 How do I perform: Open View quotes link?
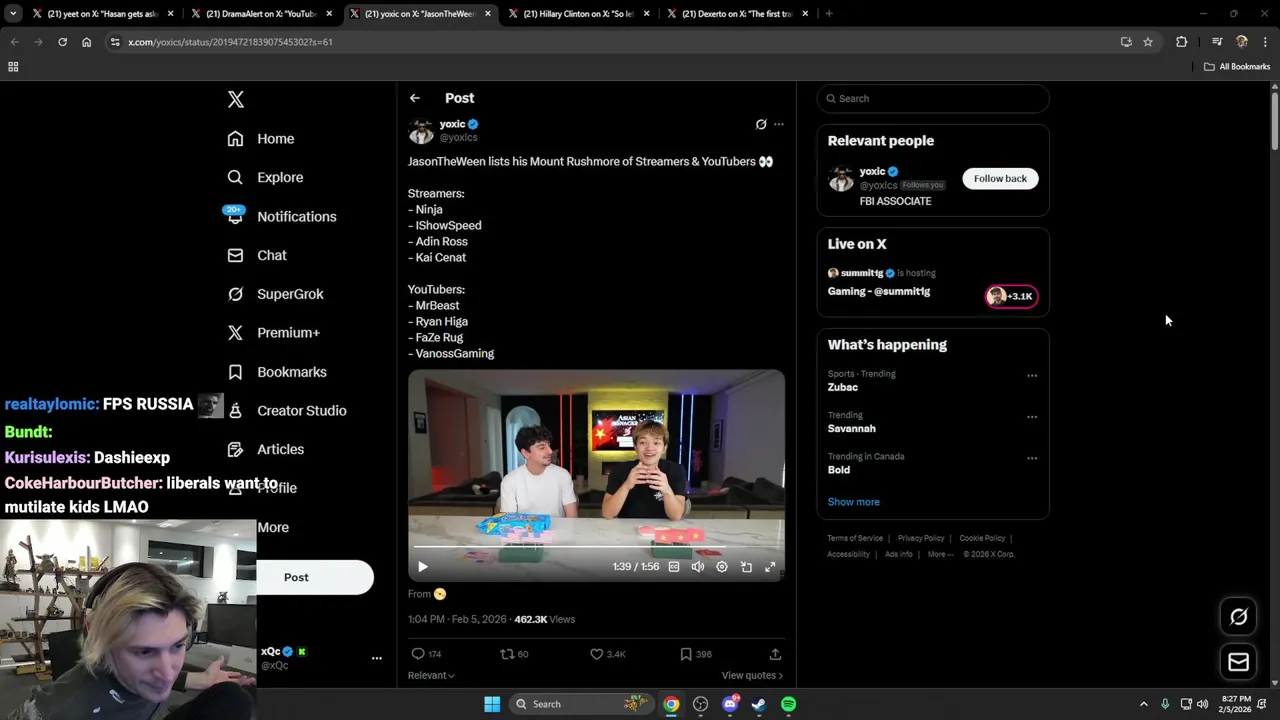[752, 675]
